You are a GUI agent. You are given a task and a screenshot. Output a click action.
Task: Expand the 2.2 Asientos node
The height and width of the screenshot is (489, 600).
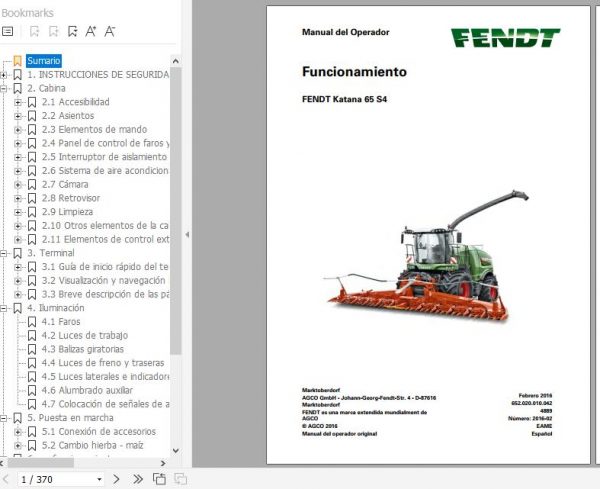(x=18, y=116)
